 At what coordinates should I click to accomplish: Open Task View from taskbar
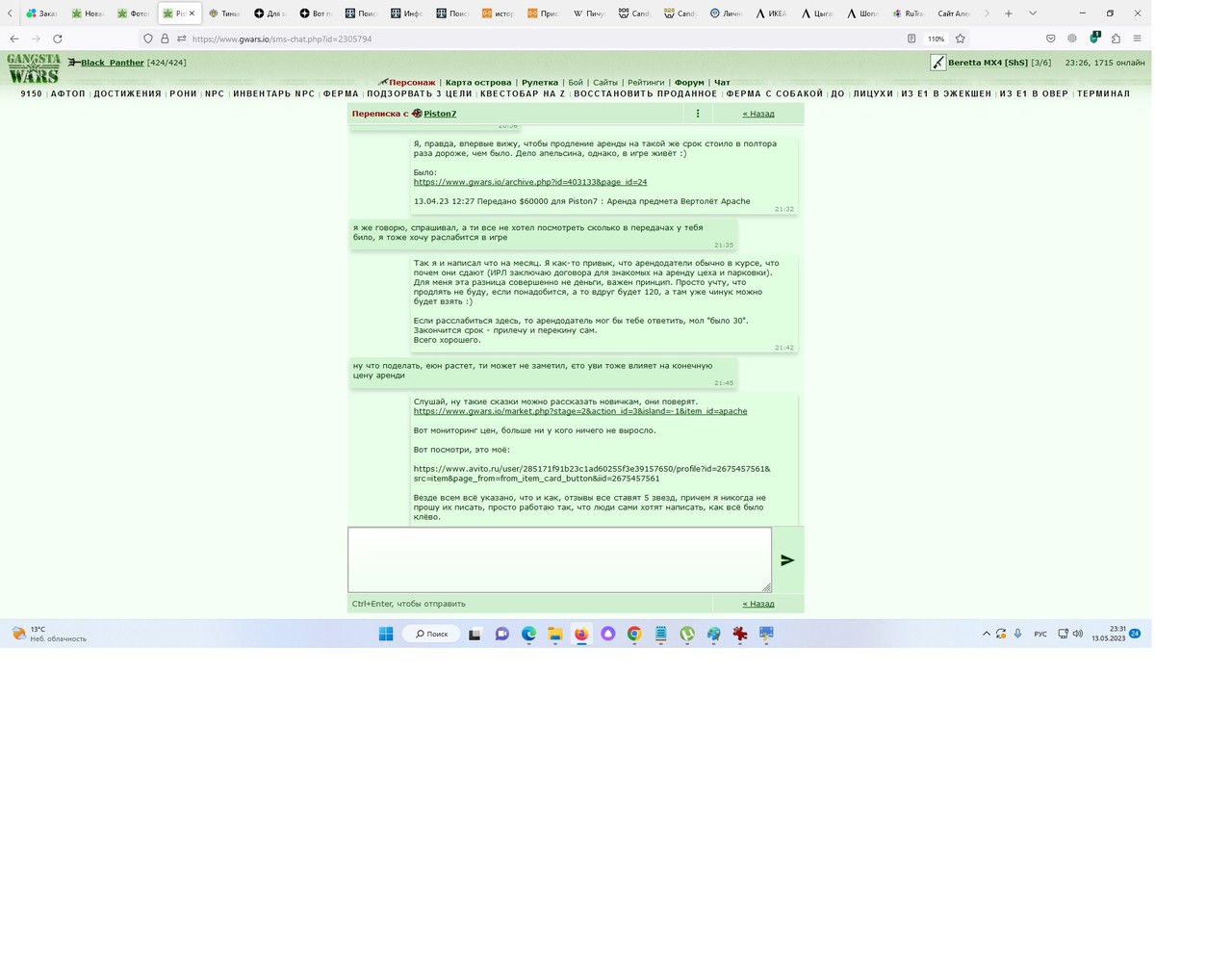475,634
